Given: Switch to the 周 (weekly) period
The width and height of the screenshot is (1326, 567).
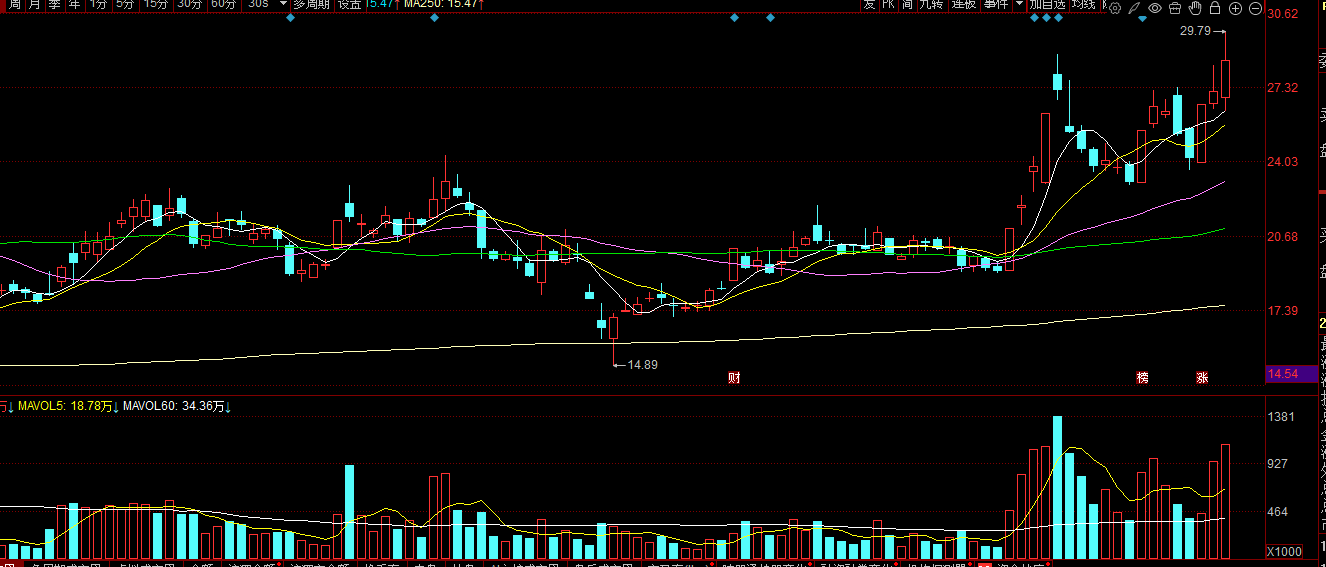Looking at the screenshot, I should pos(14,4).
